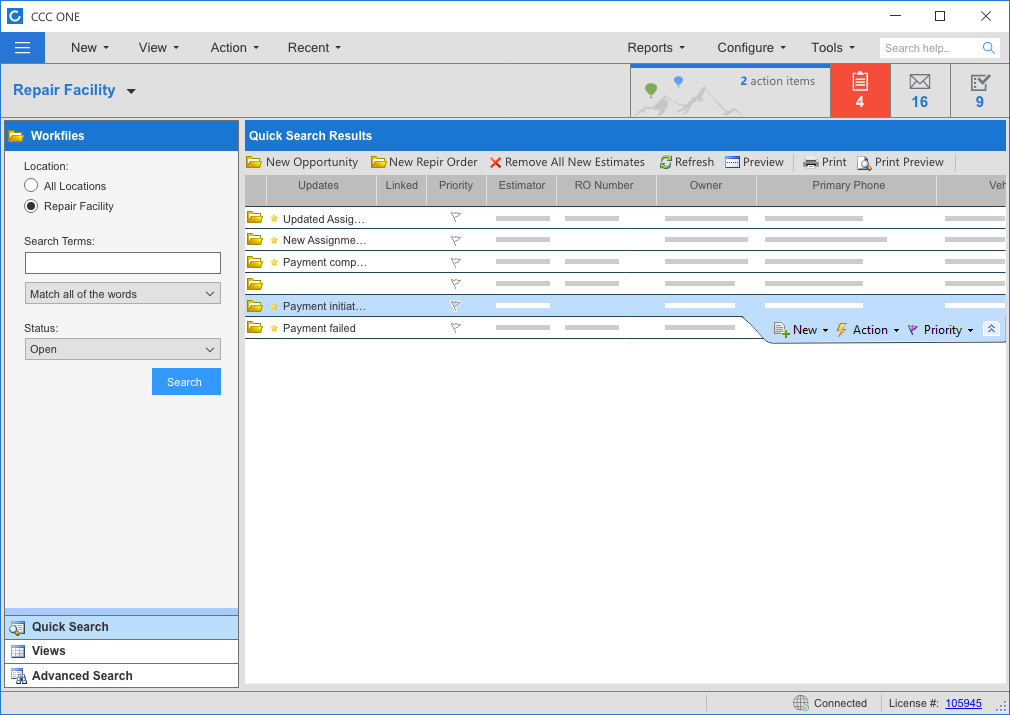Switch to the Quick Search pane
1010x715 pixels.
pyautogui.click(x=122, y=627)
